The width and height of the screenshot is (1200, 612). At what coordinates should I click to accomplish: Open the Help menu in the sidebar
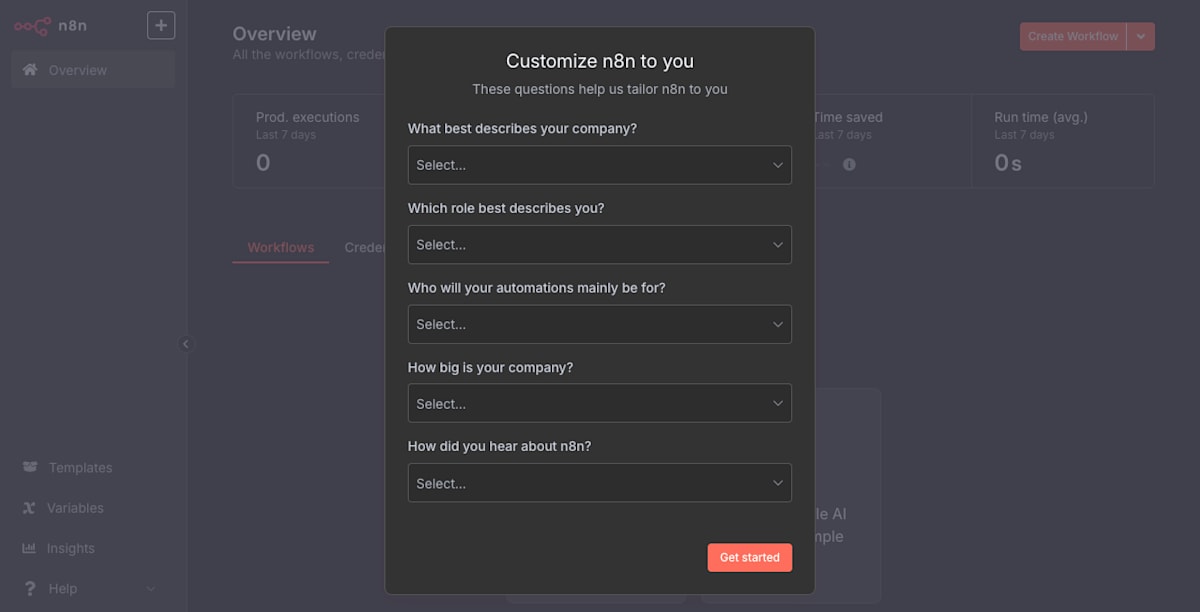tap(93, 588)
